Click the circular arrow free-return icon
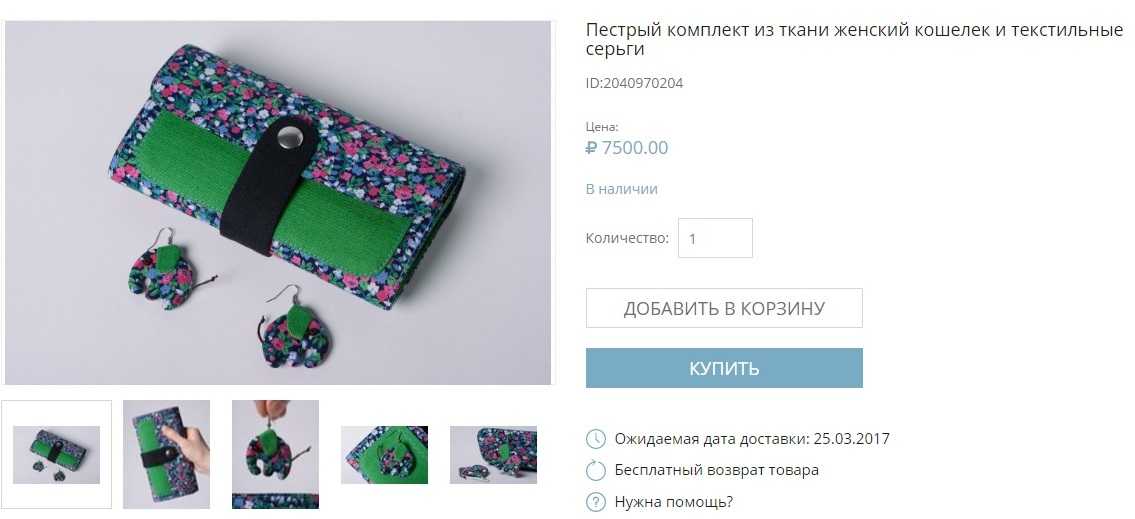The height and width of the screenshot is (519, 1135). tap(595, 470)
